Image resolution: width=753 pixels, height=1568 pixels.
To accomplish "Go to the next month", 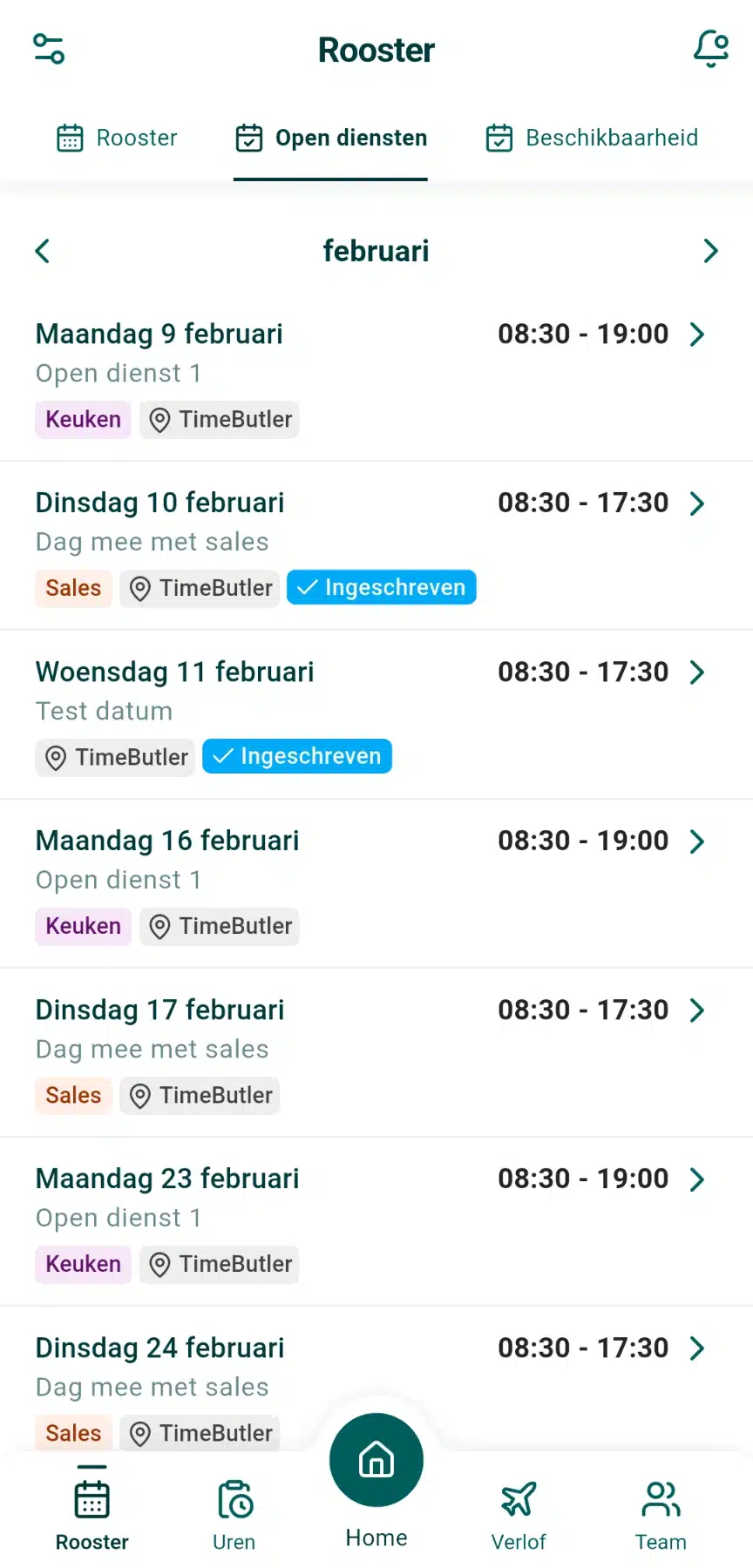I will [710, 251].
